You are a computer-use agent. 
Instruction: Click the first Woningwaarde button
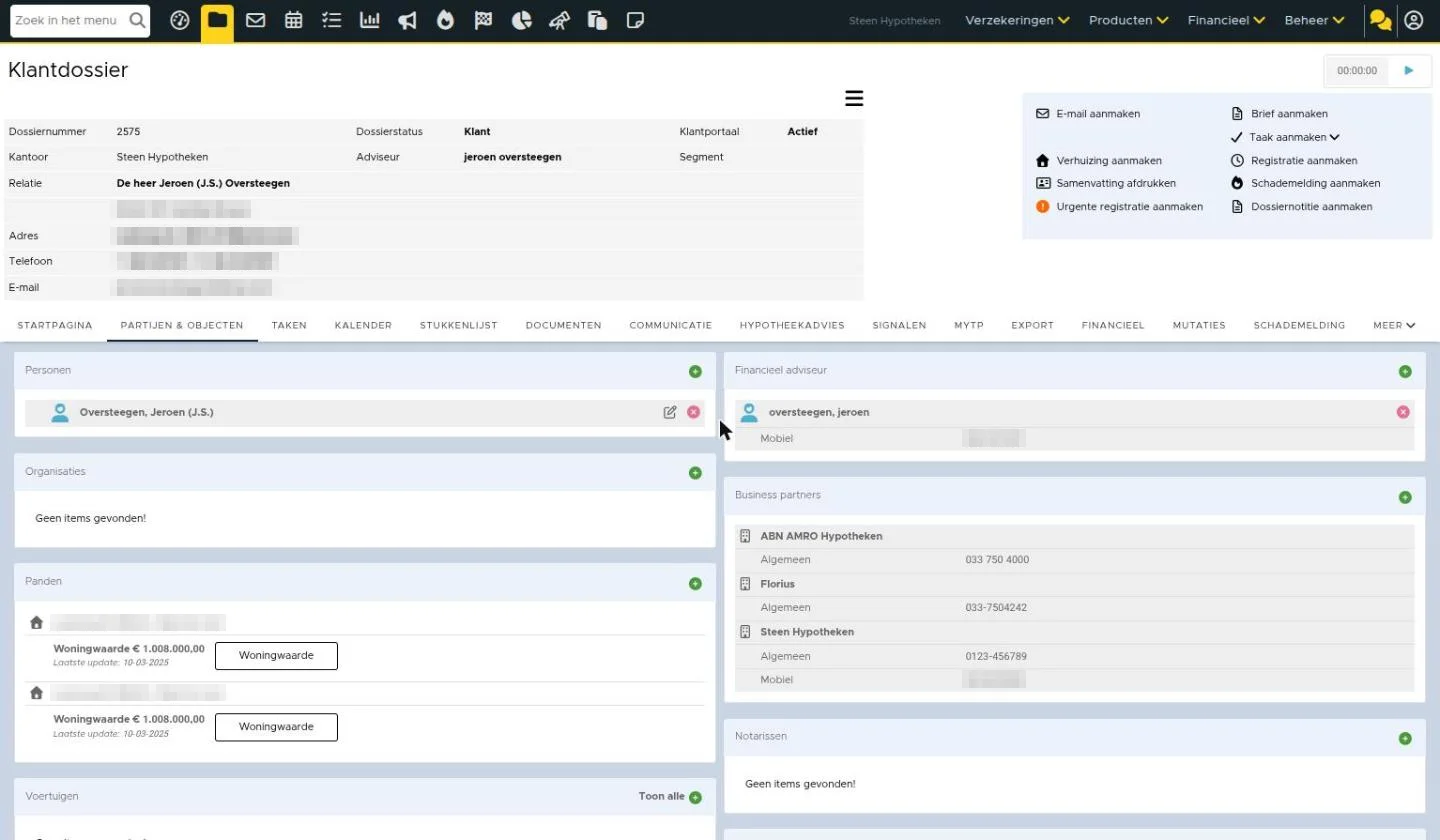coord(276,656)
